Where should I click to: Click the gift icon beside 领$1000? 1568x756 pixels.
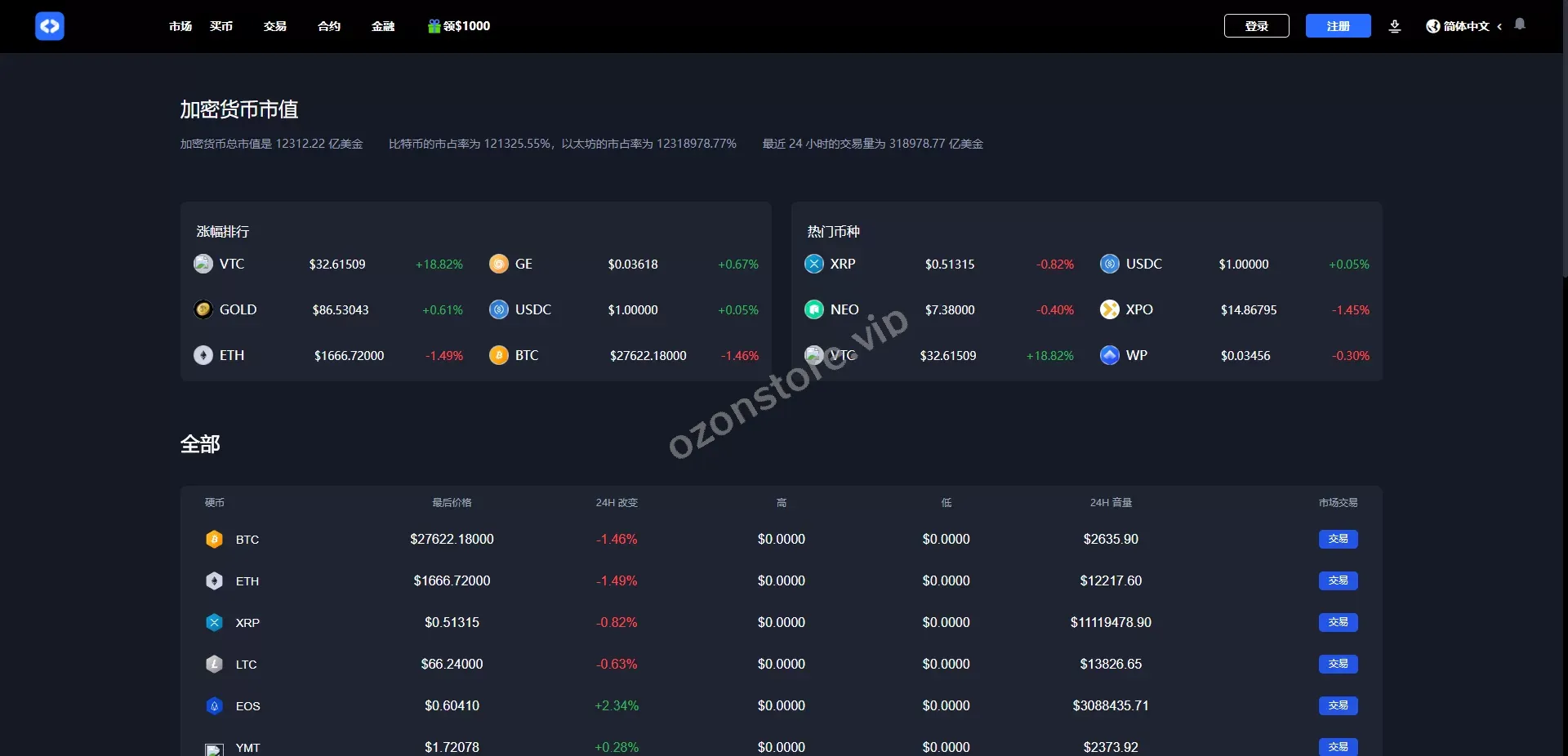[434, 26]
